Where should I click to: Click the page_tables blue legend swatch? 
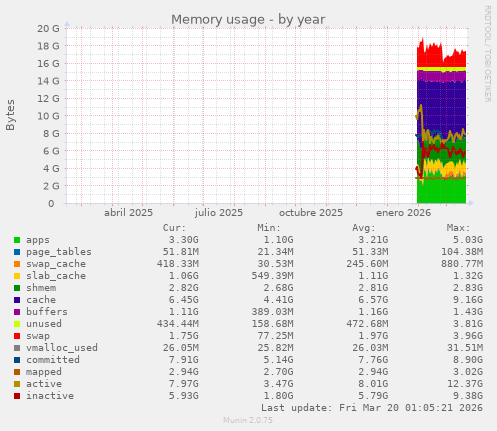pyautogui.click(x=17, y=252)
